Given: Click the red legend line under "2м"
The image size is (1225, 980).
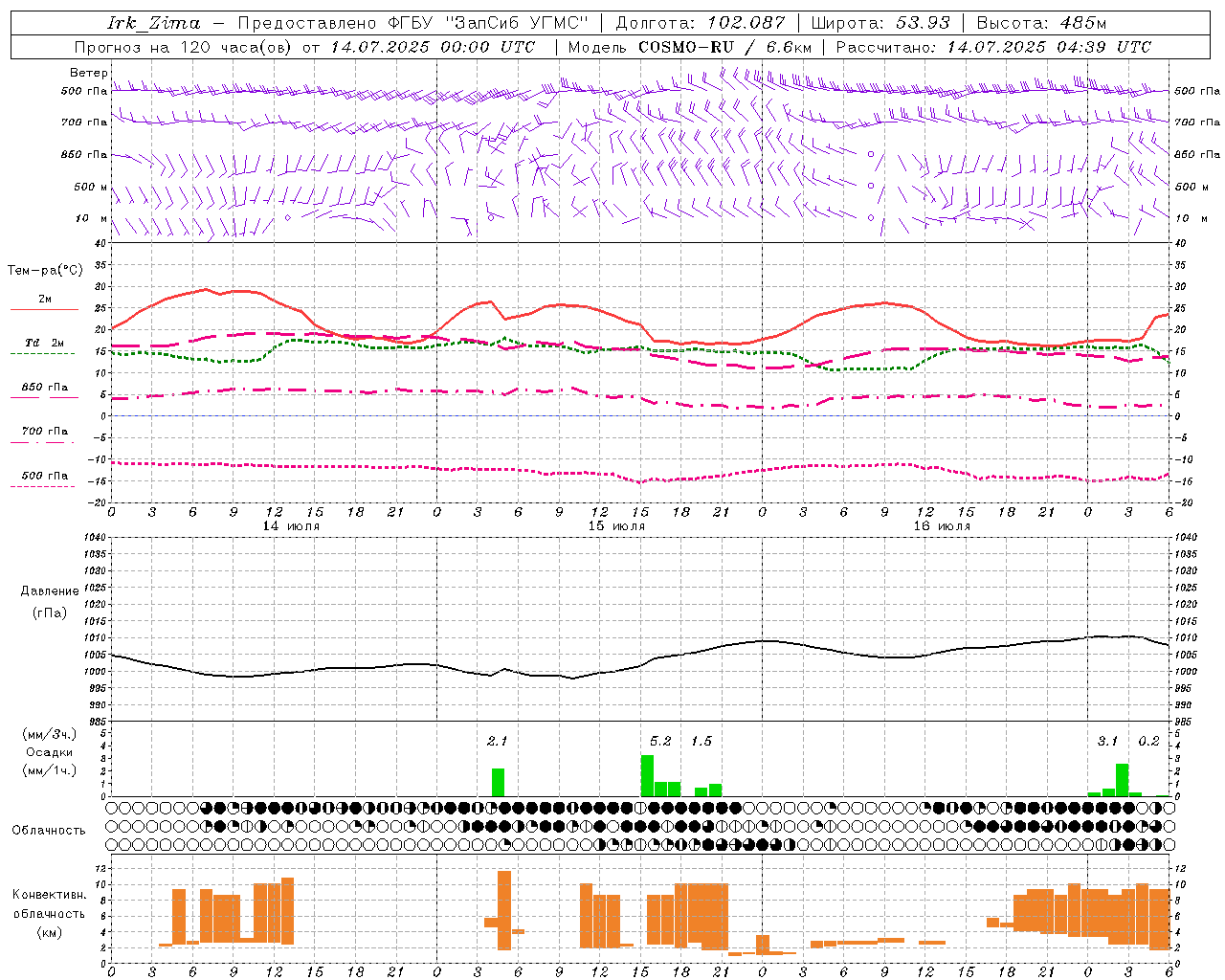Looking at the screenshot, I should pyautogui.click(x=45, y=310).
